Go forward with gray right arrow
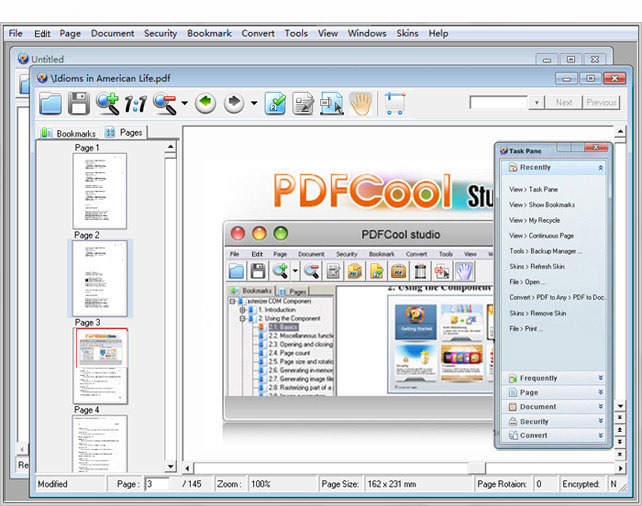 pos(234,103)
